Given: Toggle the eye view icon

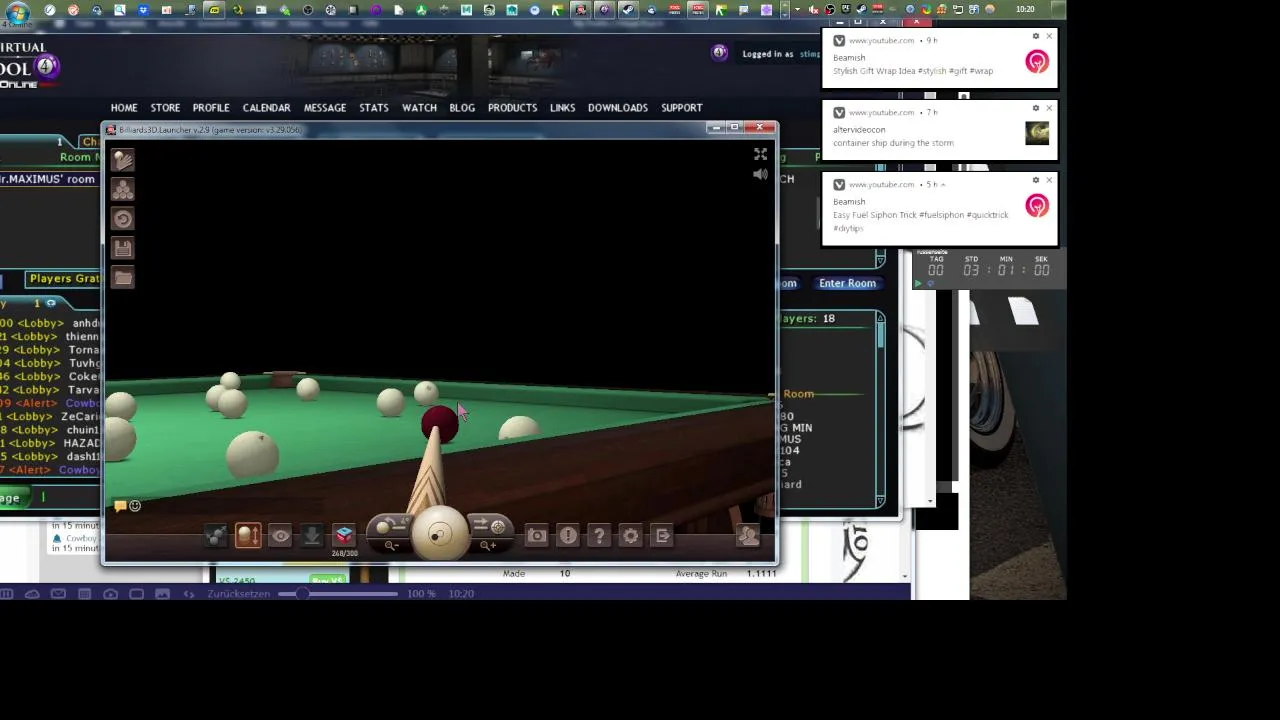Looking at the screenshot, I should tap(280, 537).
